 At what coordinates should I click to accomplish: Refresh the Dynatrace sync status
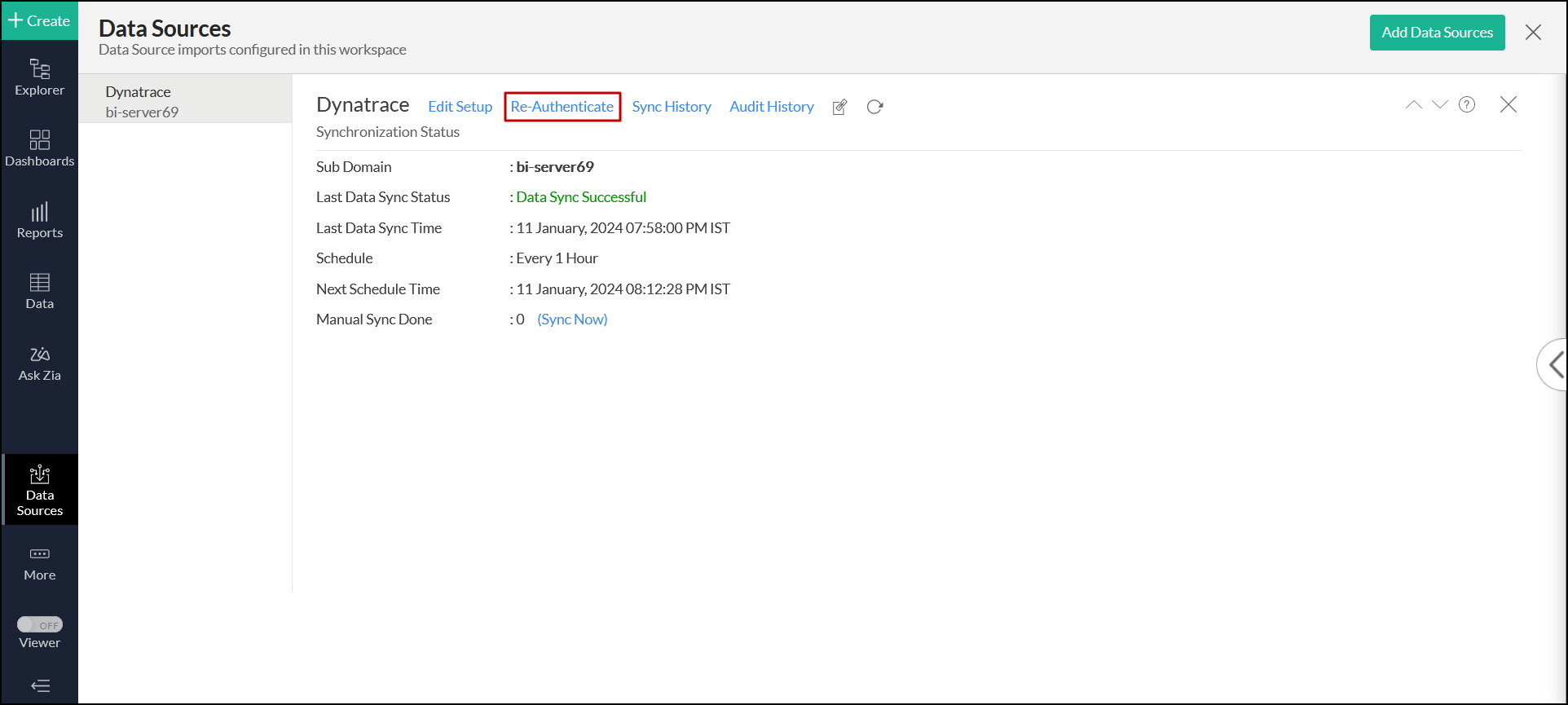[874, 107]
